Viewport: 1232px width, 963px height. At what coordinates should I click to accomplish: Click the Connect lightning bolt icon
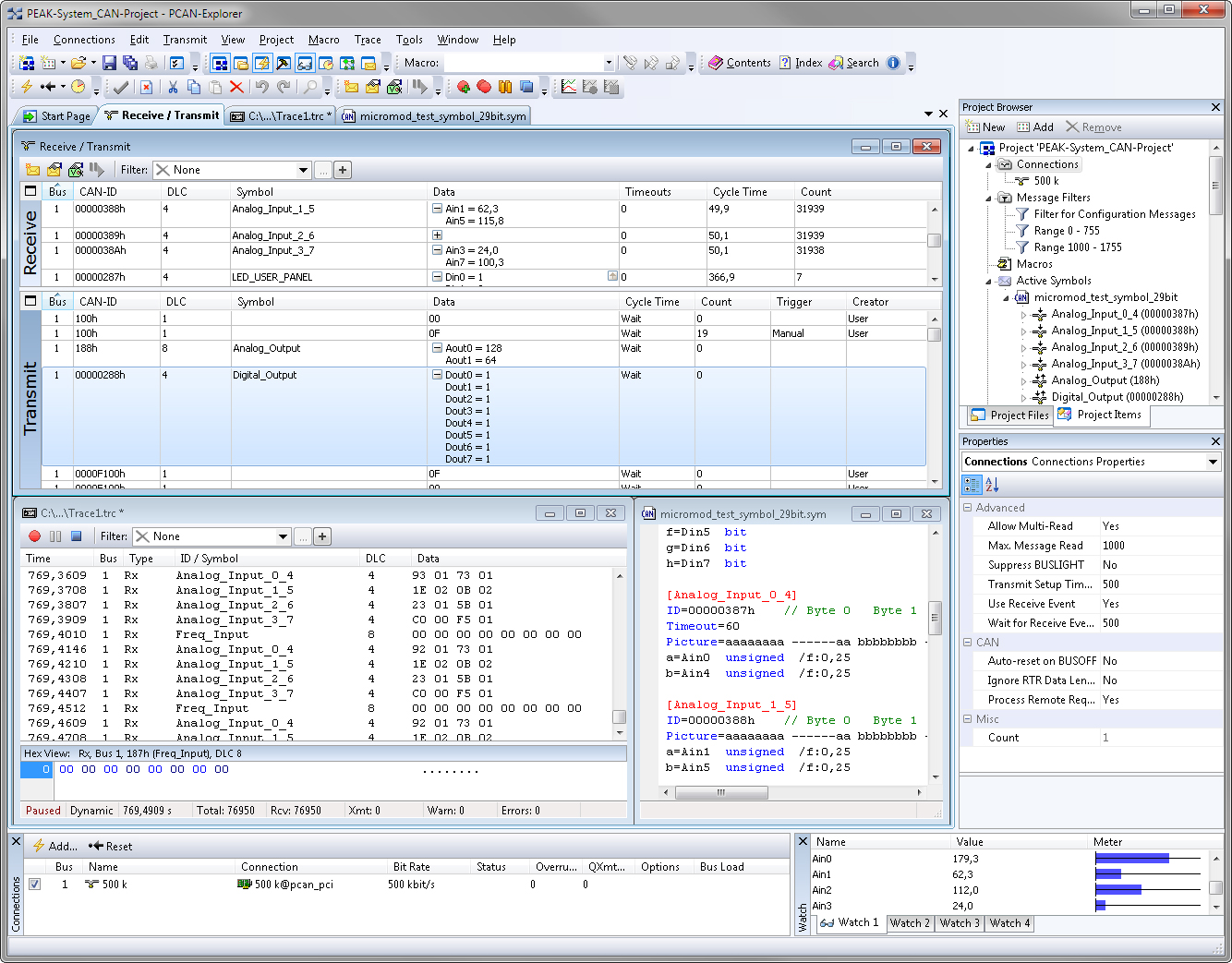[x=27, y=87]
